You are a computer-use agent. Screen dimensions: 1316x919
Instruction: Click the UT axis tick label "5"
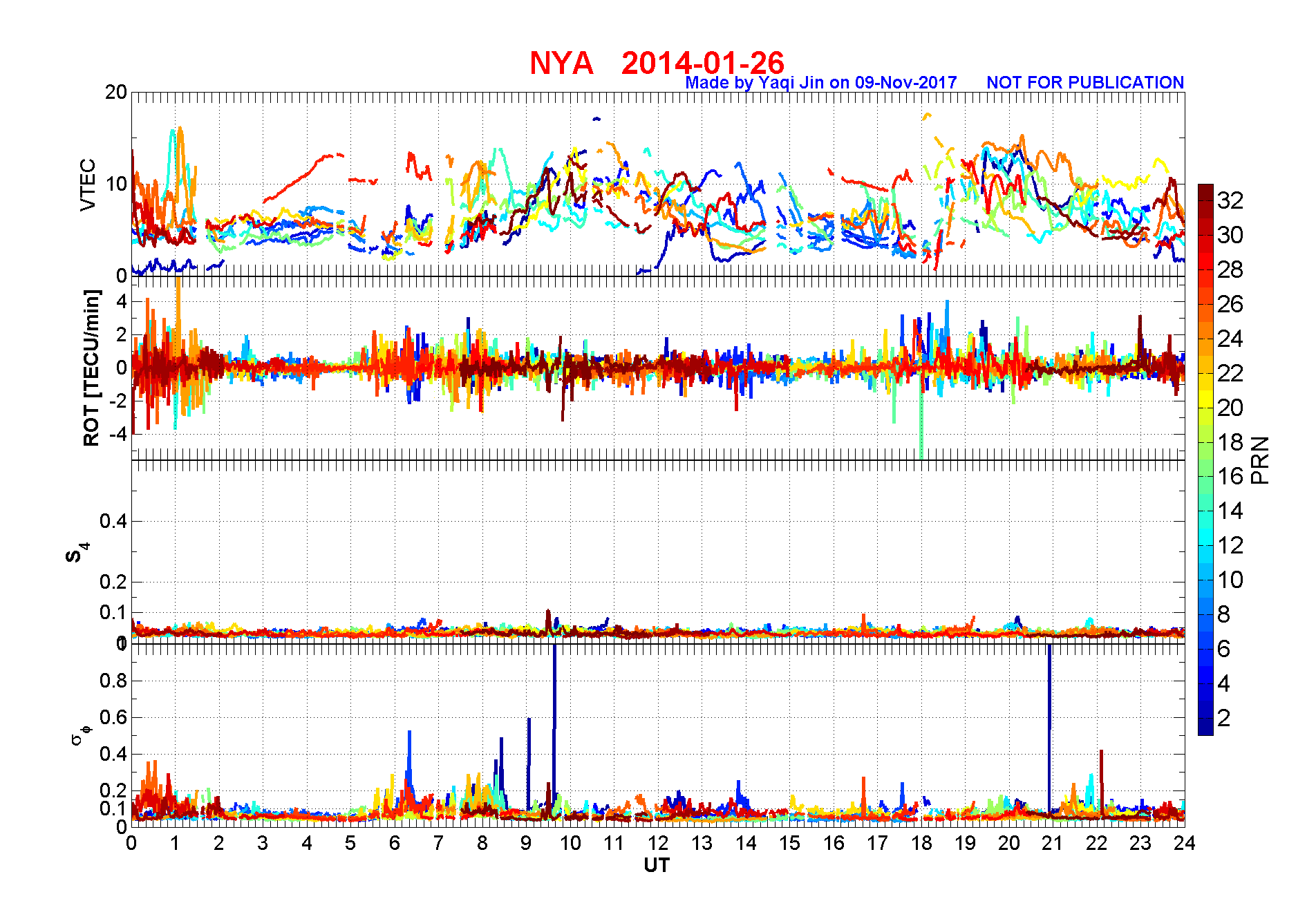[350, 843]
